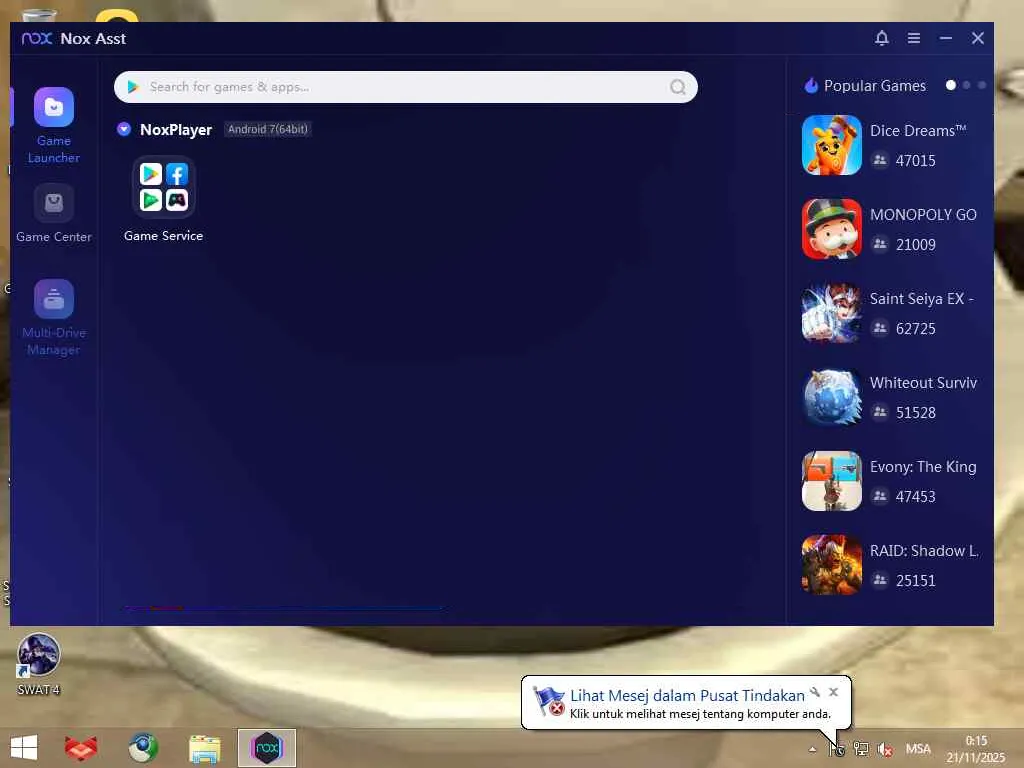Open the Whiteout Survival game icon
Screen dimensions: 1024x768
tap(831, 397)
